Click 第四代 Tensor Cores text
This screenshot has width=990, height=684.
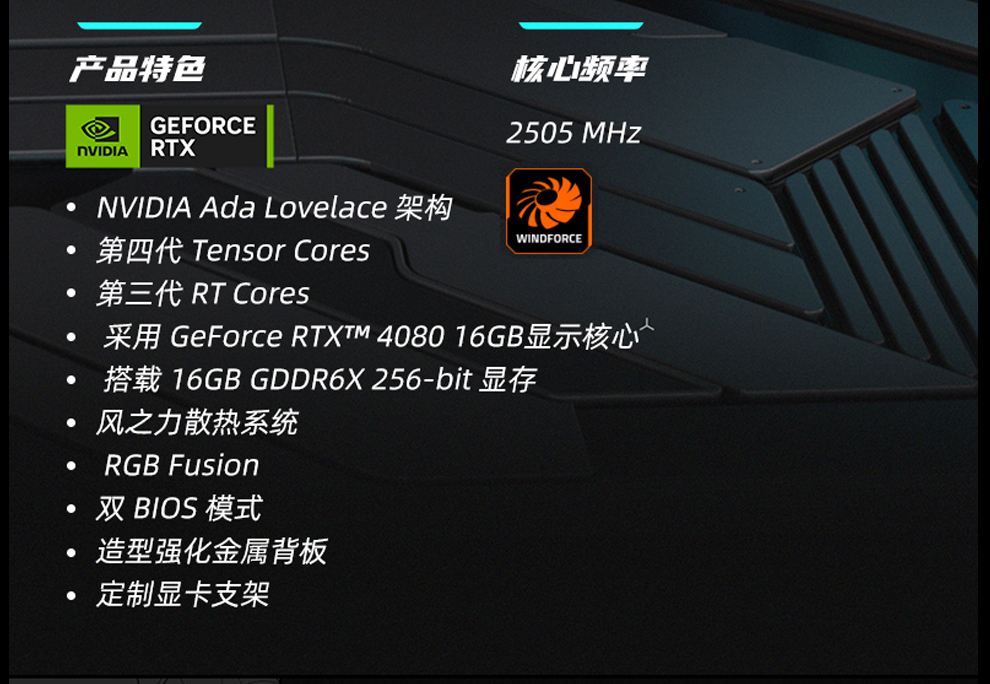tap(233, 251)
